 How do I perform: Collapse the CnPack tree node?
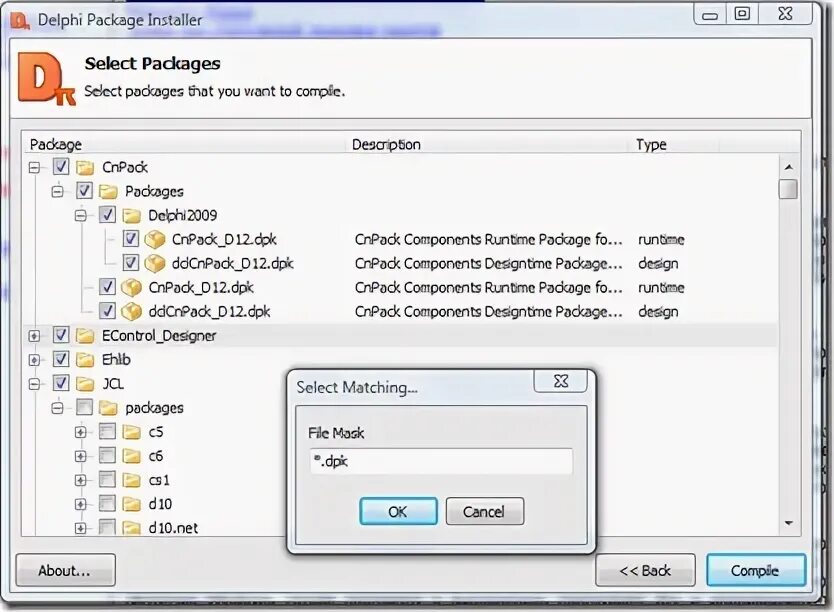tap(34, 168)
